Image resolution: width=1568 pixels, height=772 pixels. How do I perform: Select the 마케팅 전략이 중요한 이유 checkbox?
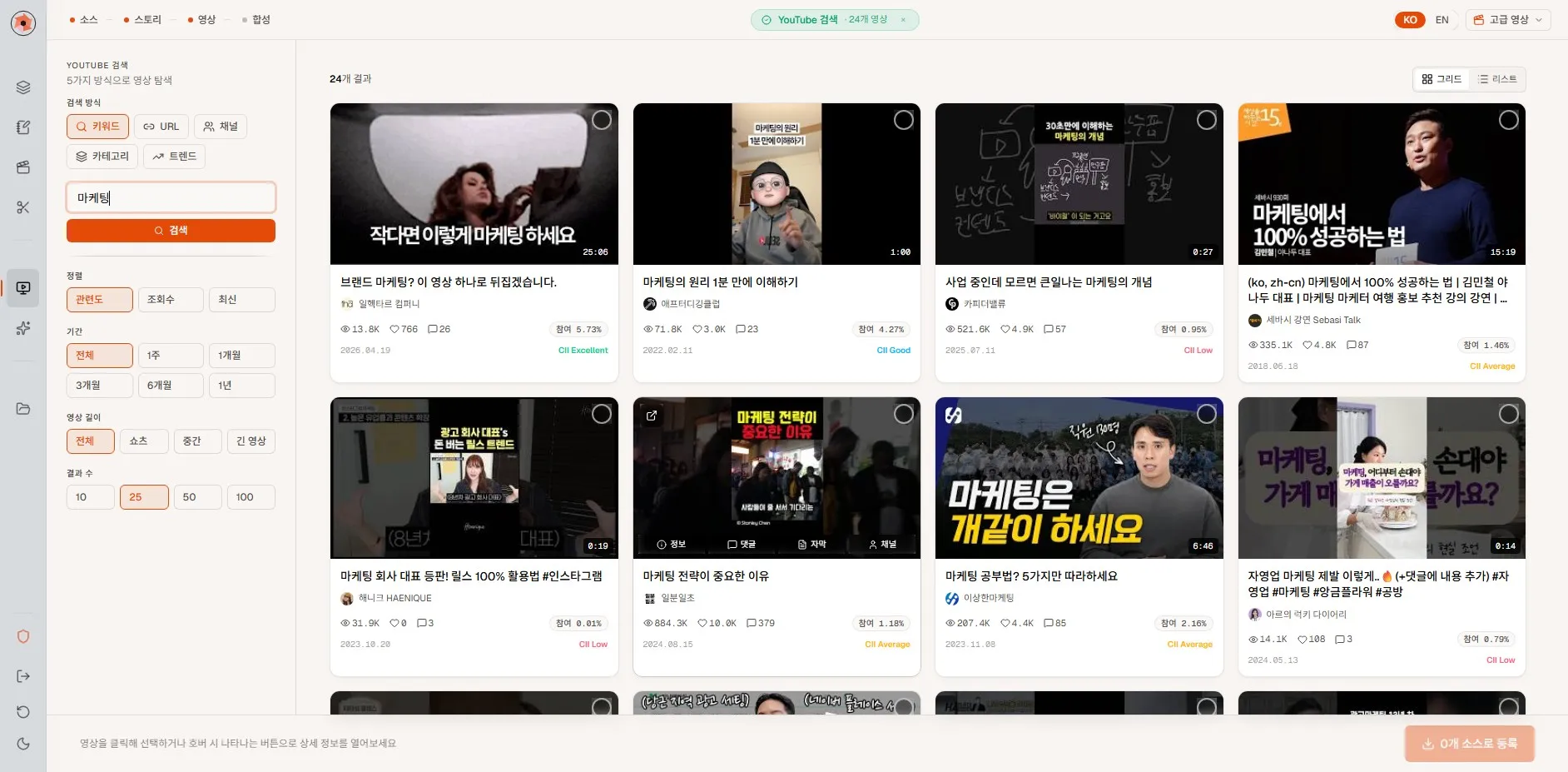point(904,415)
